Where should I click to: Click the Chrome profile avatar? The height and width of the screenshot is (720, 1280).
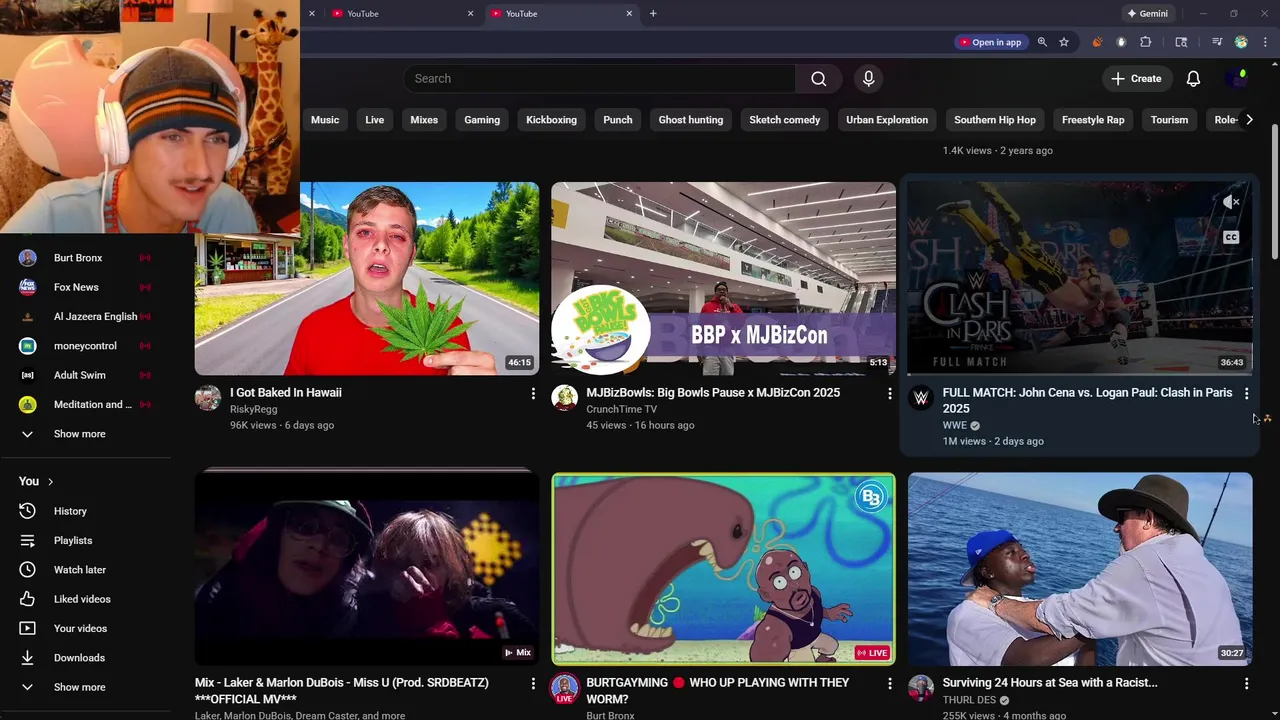pyautogui.click(x=1241, y=42)
